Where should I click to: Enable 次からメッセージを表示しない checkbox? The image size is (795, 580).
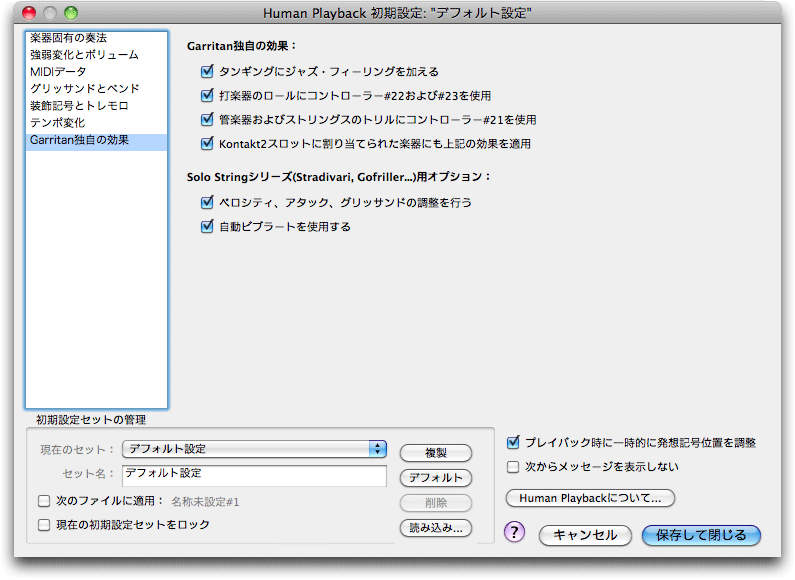513,466
